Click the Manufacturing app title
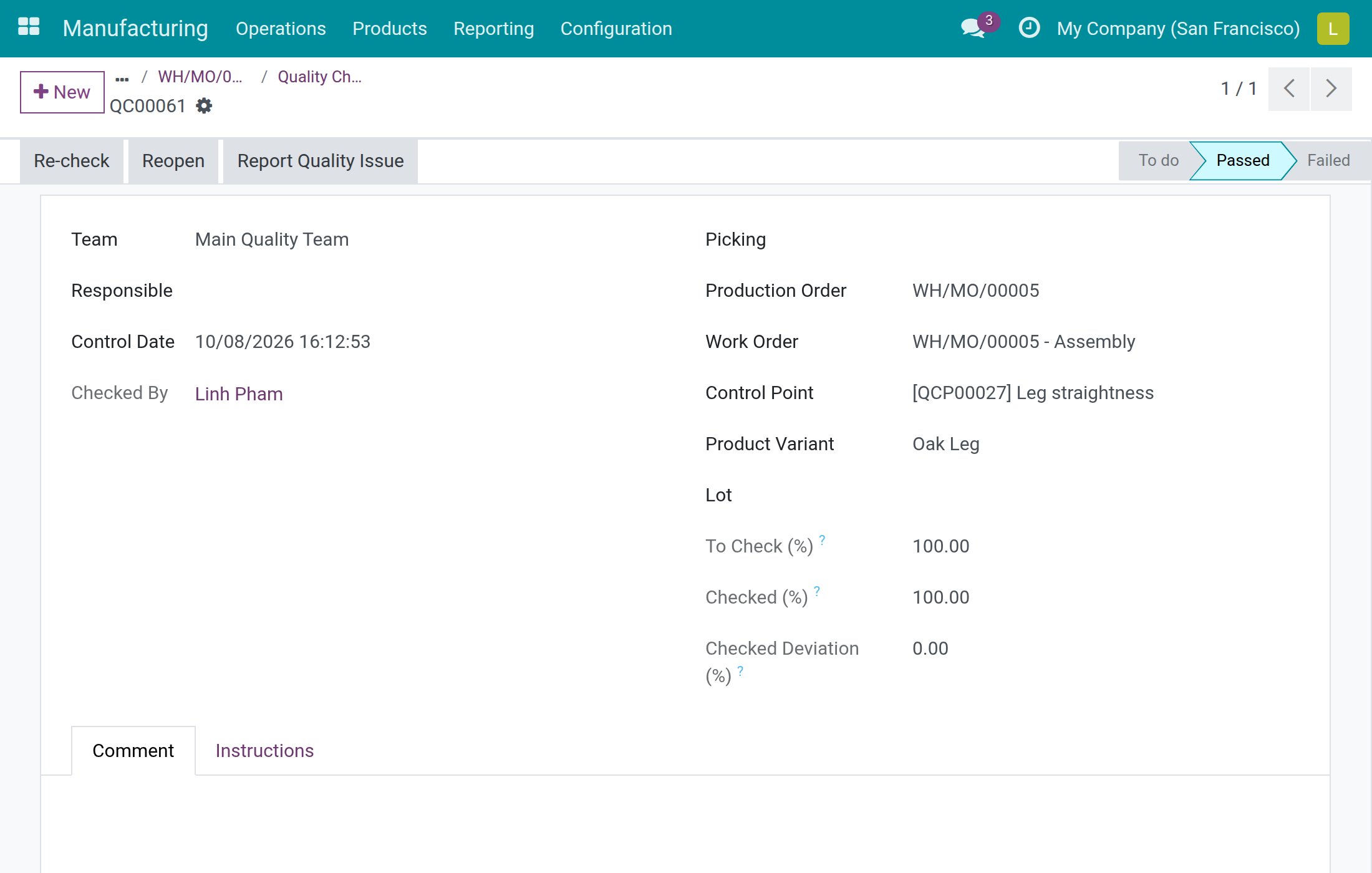 tap(135, 28)
